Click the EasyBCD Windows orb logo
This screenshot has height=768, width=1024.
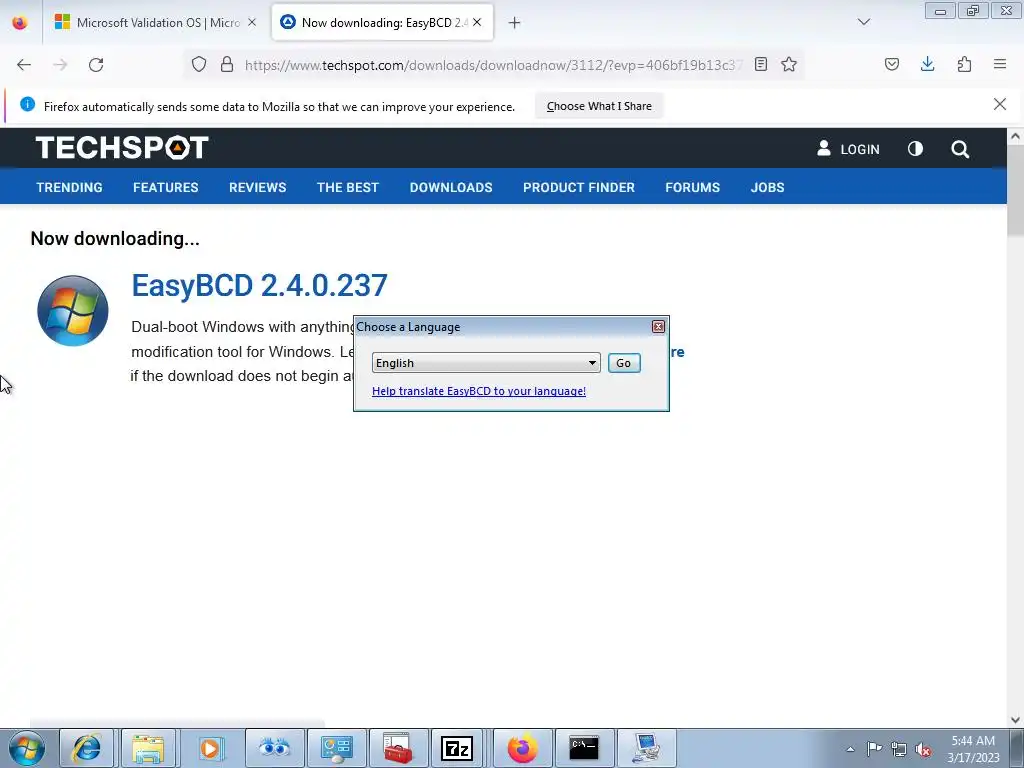pyautogui.click(x=72, y=310)
